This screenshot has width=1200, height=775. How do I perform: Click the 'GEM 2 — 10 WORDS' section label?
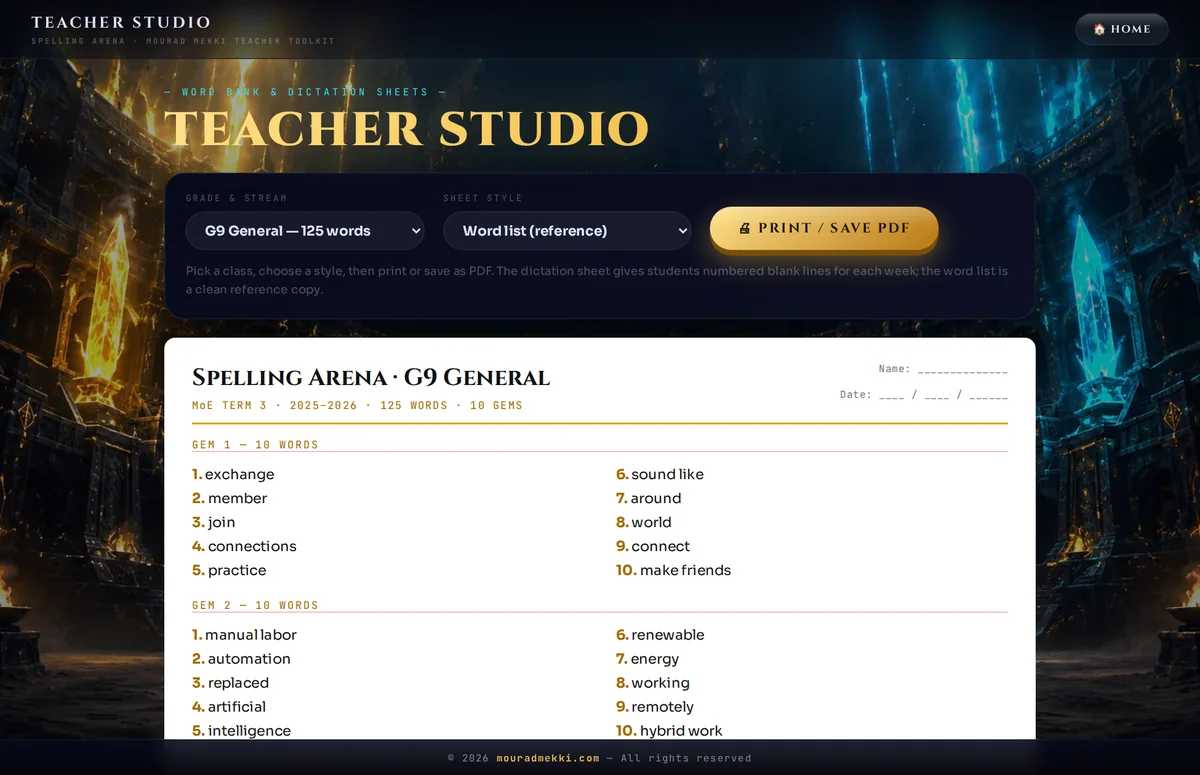pos(255,605)
